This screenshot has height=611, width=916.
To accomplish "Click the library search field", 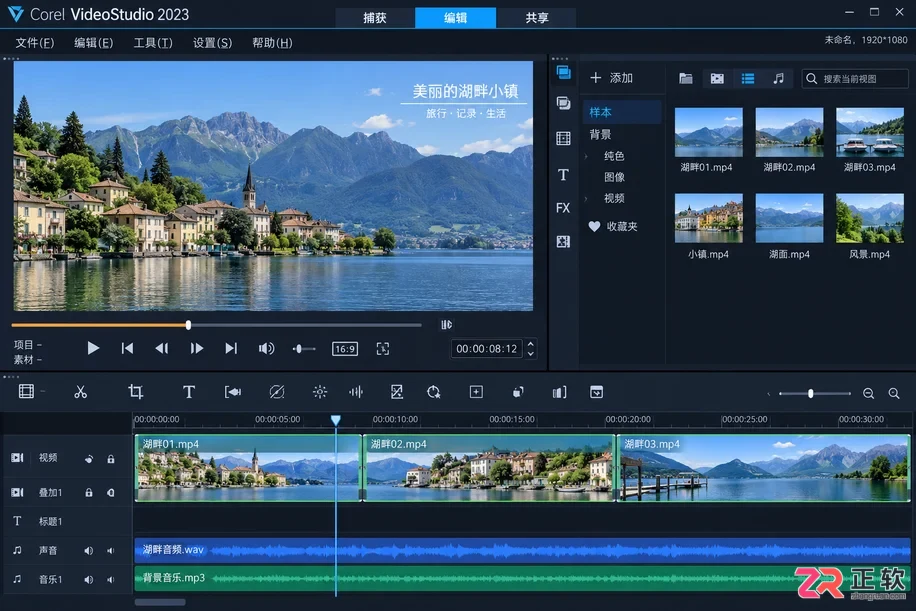I will [x=855, y=78].
